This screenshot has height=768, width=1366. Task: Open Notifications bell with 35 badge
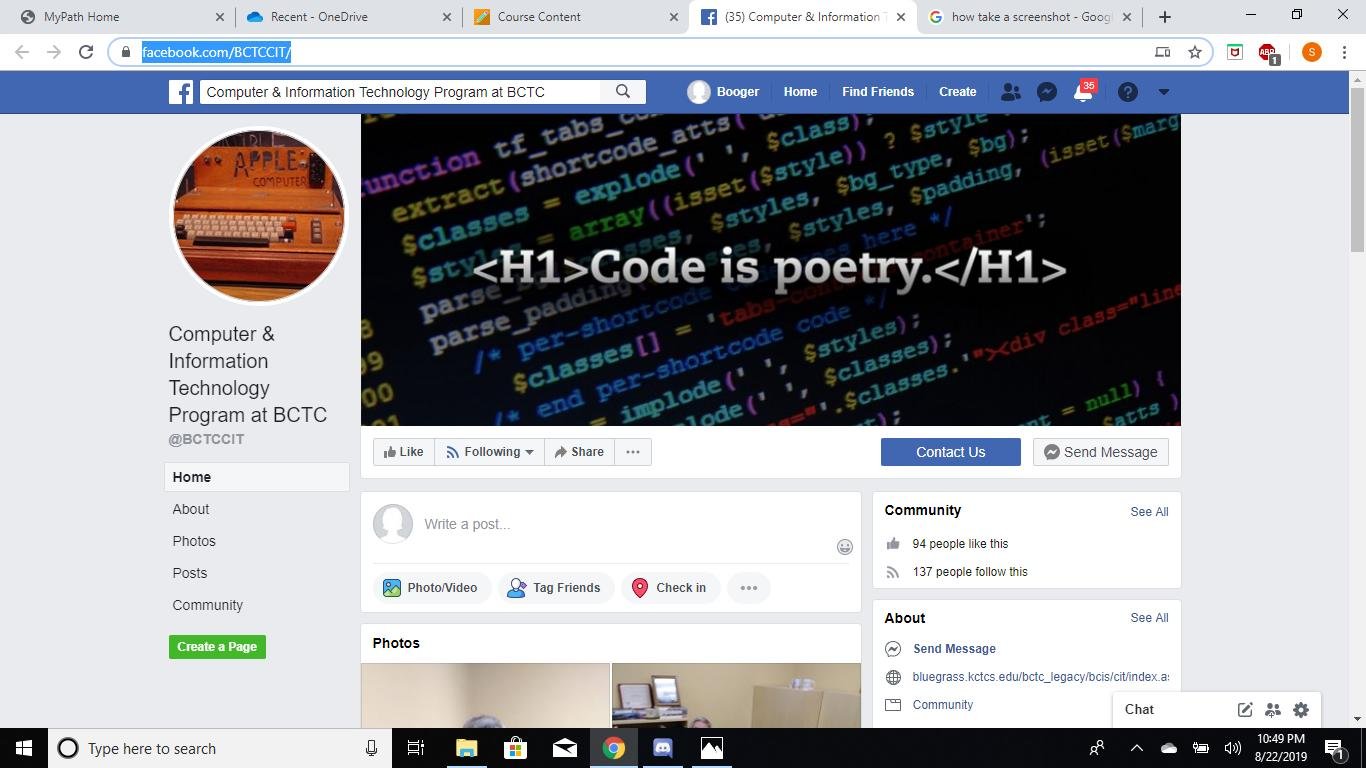pyautogui.click(x=1084, y=92)
